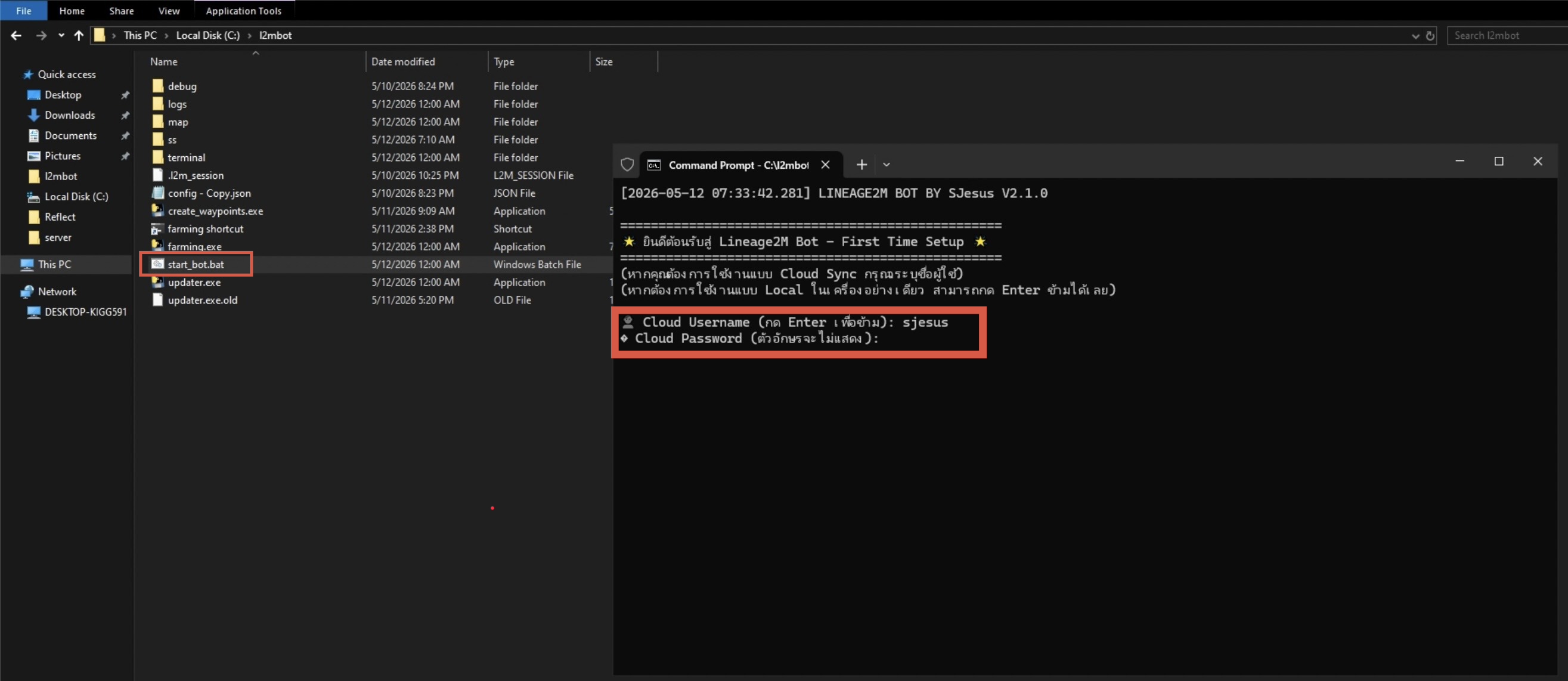
Task: Open Pictures in the navigation pane
Action: point(62,156)
